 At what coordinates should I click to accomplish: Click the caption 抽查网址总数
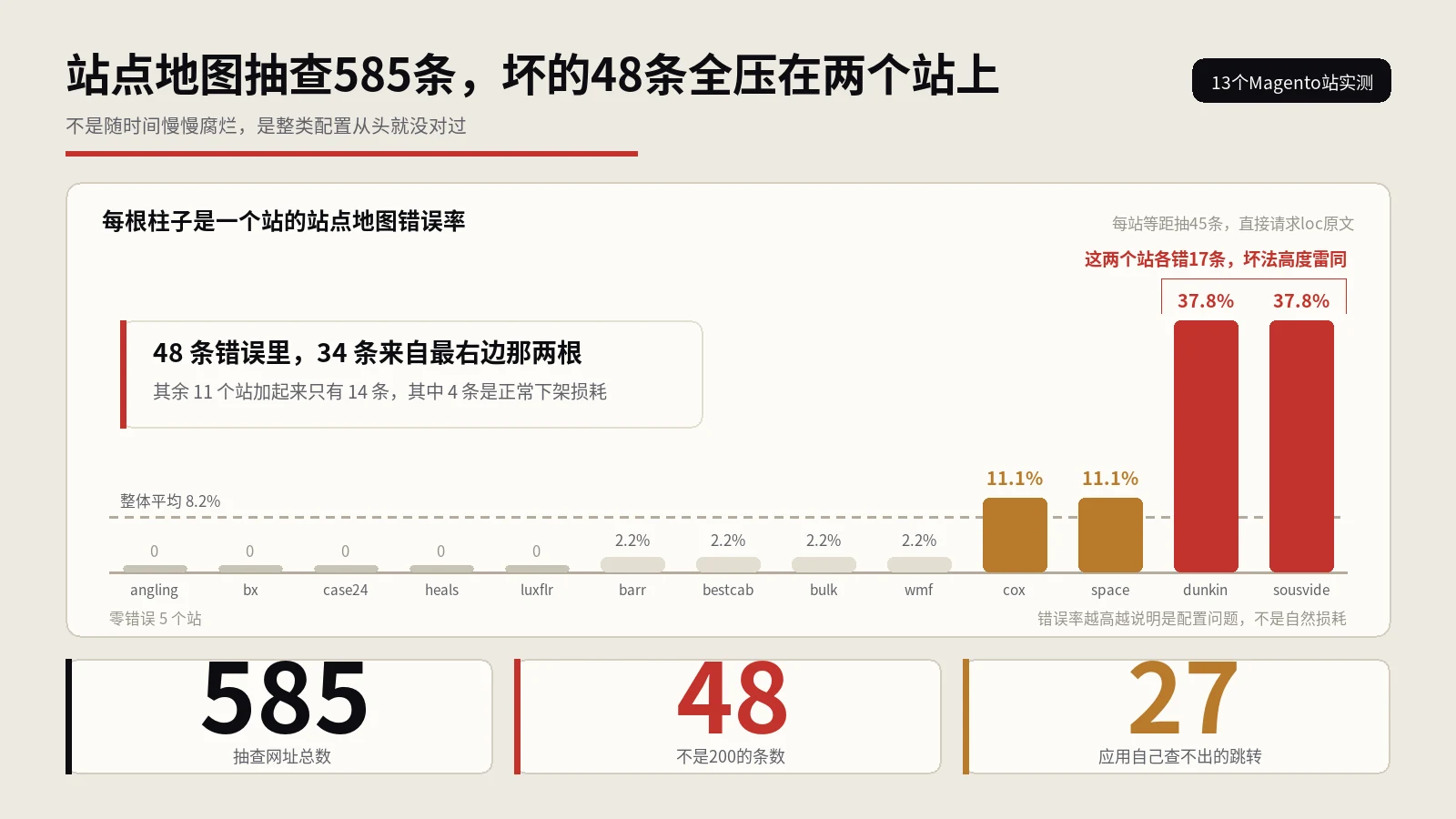(282, 756)
